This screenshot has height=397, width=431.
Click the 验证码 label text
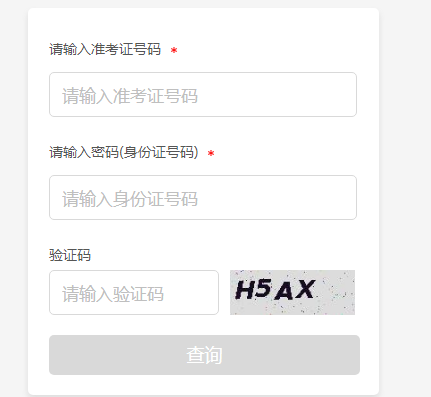pos(70,255)
